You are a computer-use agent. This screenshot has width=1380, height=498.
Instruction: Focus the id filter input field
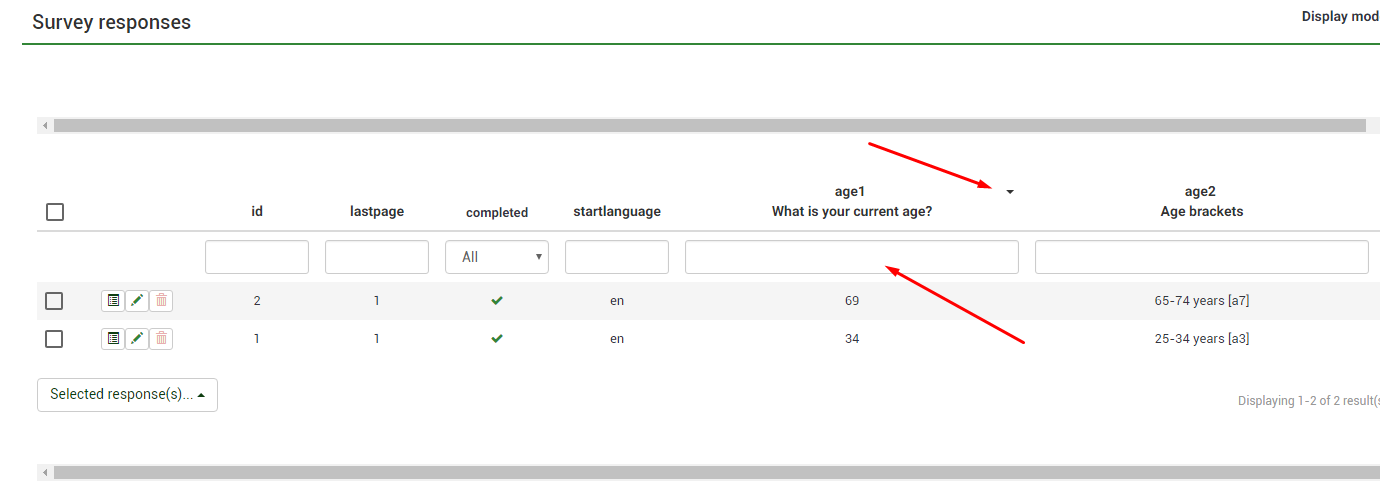pos(257,257)
